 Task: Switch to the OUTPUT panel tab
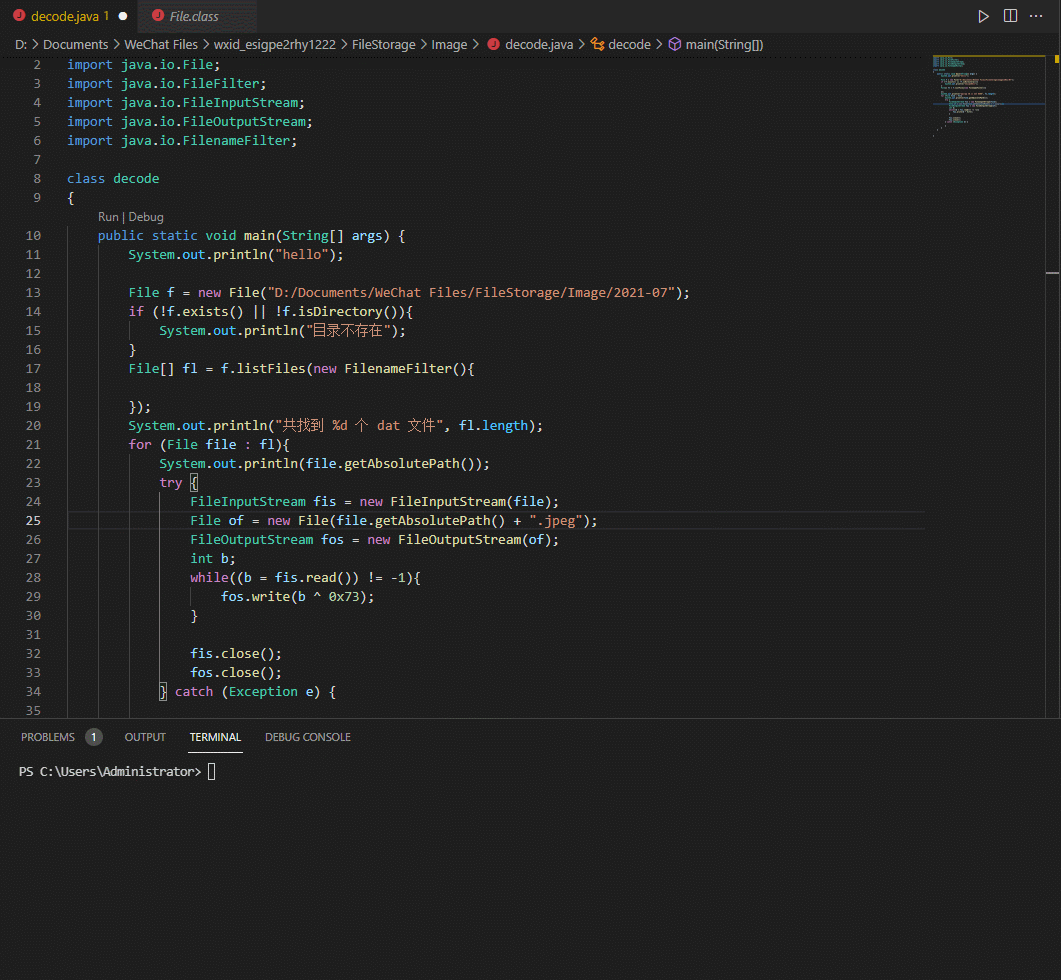145,737
